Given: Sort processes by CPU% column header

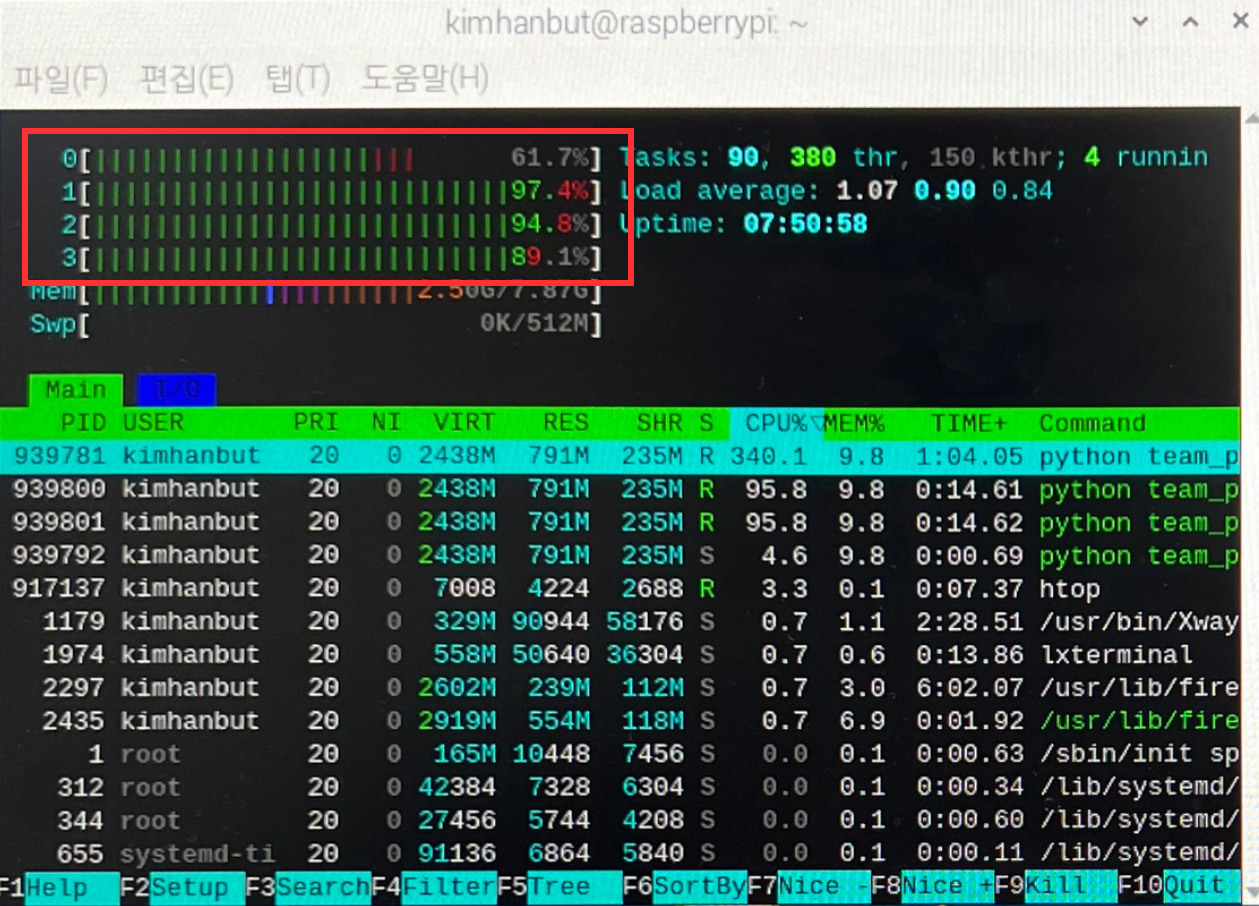Looking at the screenshot, I should pos(775,423).
